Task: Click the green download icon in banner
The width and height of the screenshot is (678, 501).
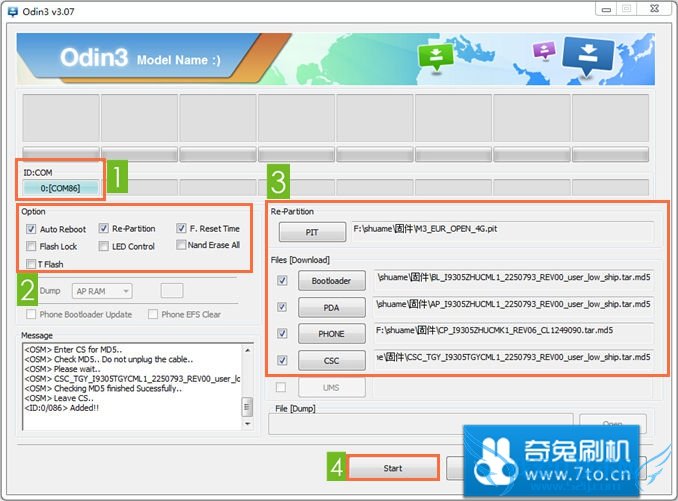Action: [x=435, y=56]
